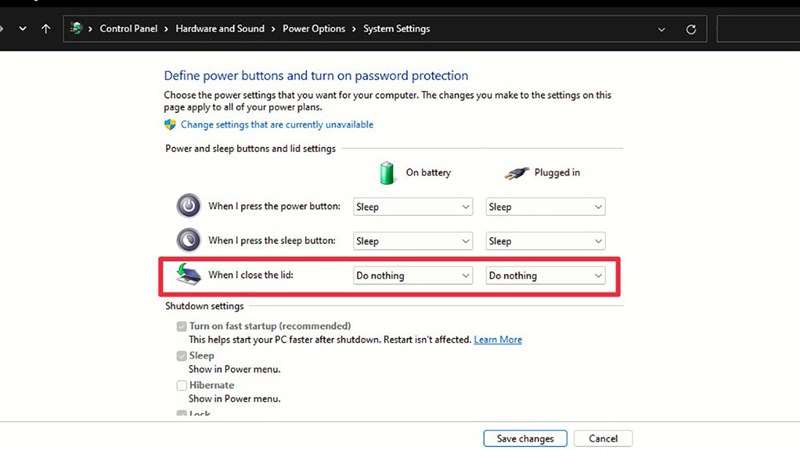Click the sleep button moon icon
The height and width of the screenshot is (450, 800).
click(189, 240)
